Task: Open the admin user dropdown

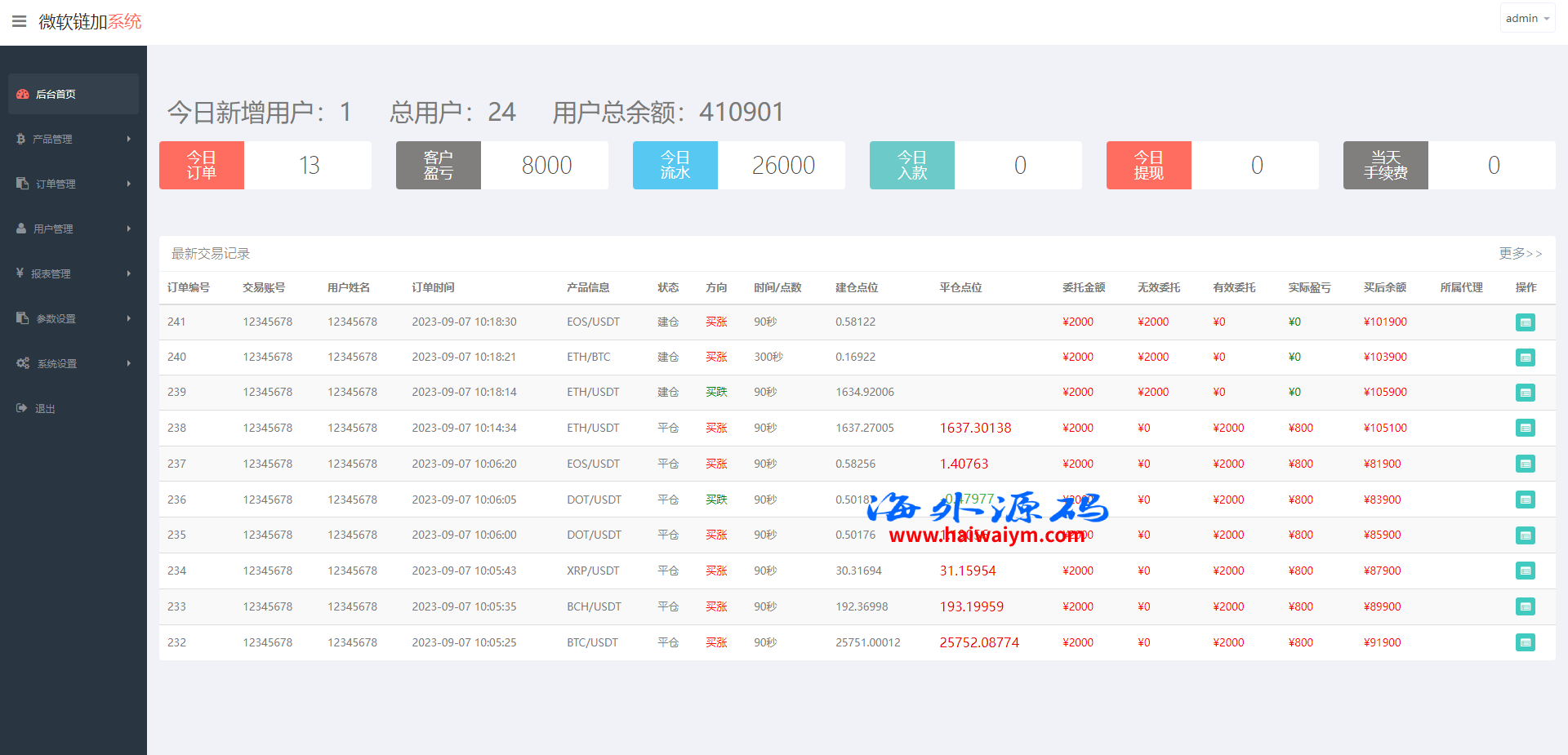Action: click(x=1526, y=18)
